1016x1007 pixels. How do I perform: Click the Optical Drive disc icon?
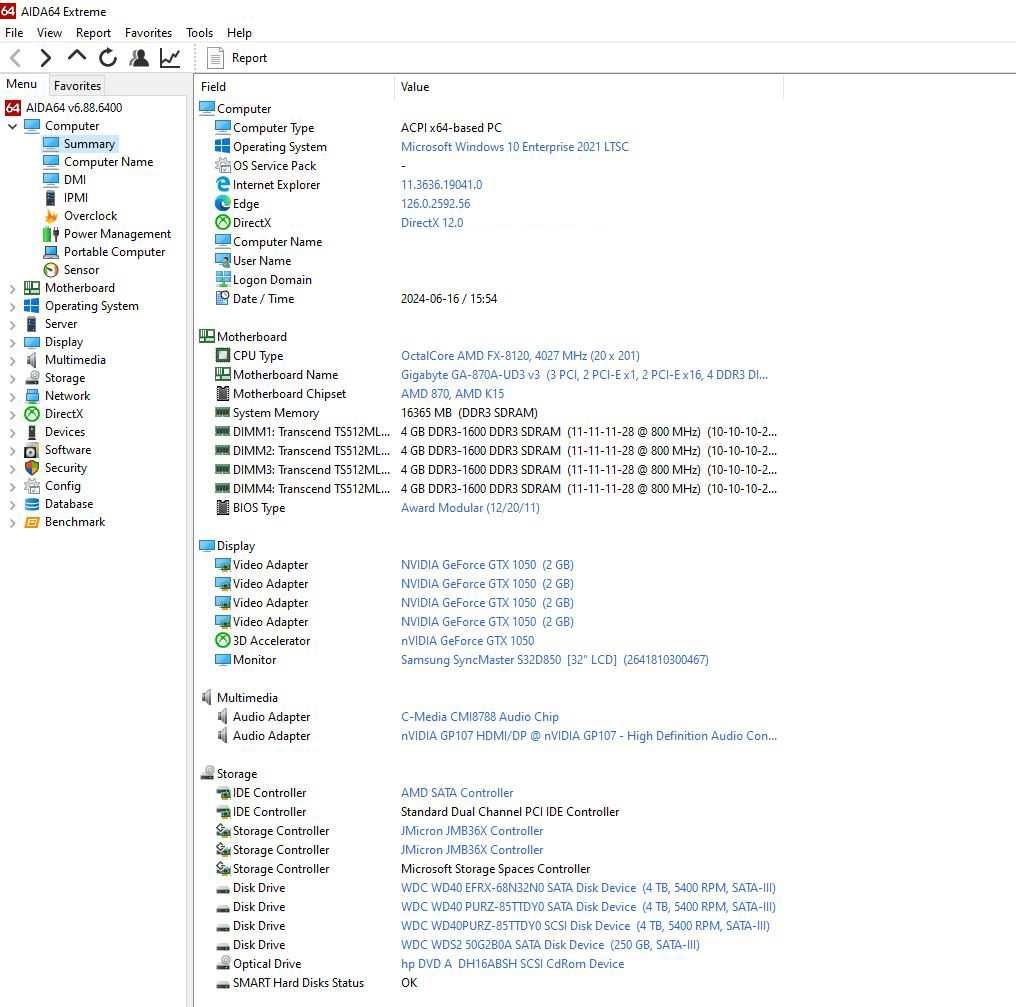[223, 963]
